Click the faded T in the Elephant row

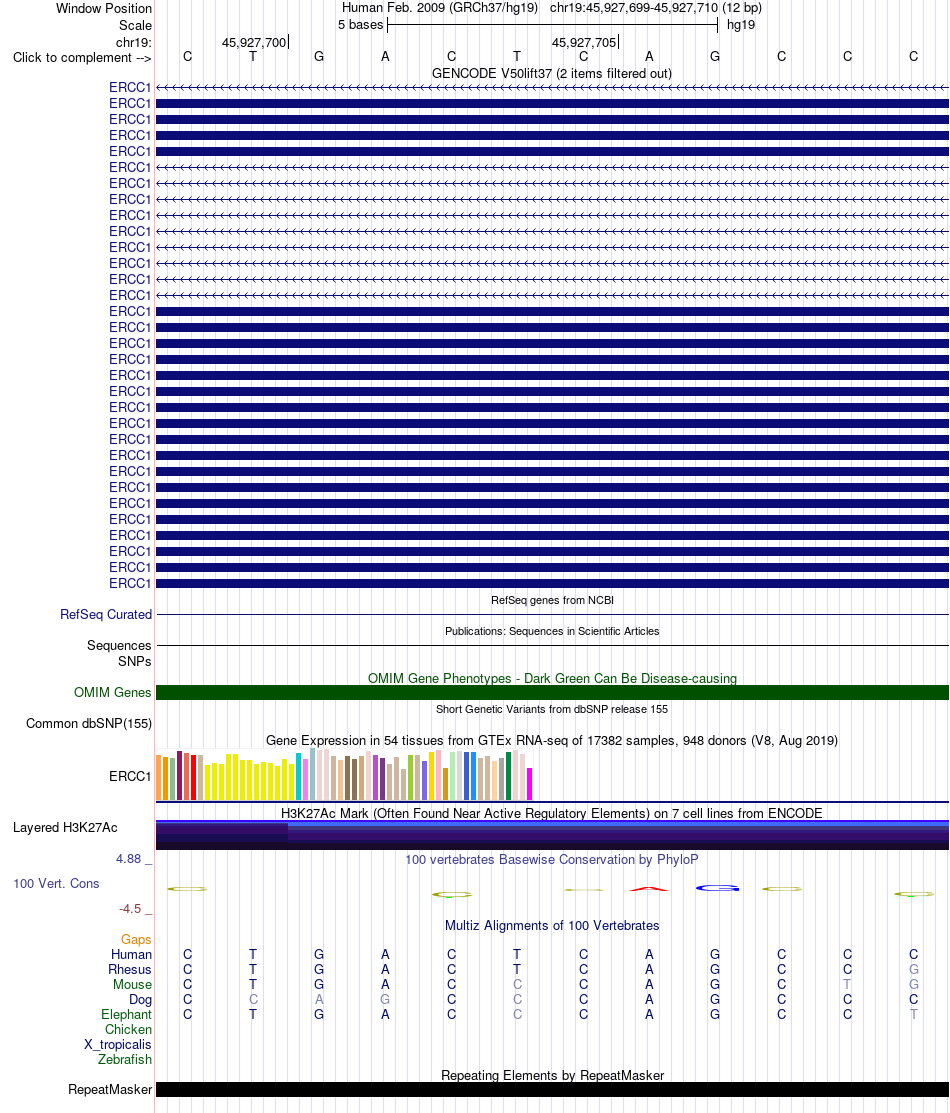coord(913,1014)
